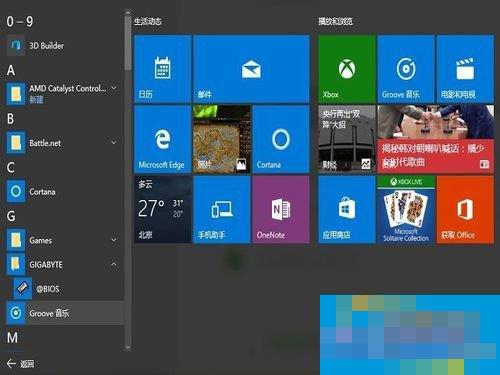Click the AMD Catalyst Control folder icon
Image resolution: width=500 pixels, height=375 pixels.
[16, 94]
